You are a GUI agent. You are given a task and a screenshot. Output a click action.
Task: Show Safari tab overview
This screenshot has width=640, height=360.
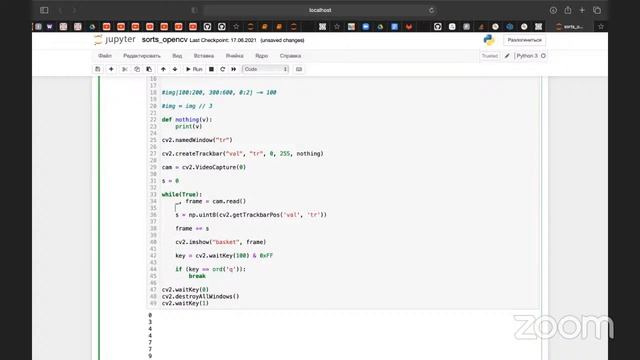point(597,10)
